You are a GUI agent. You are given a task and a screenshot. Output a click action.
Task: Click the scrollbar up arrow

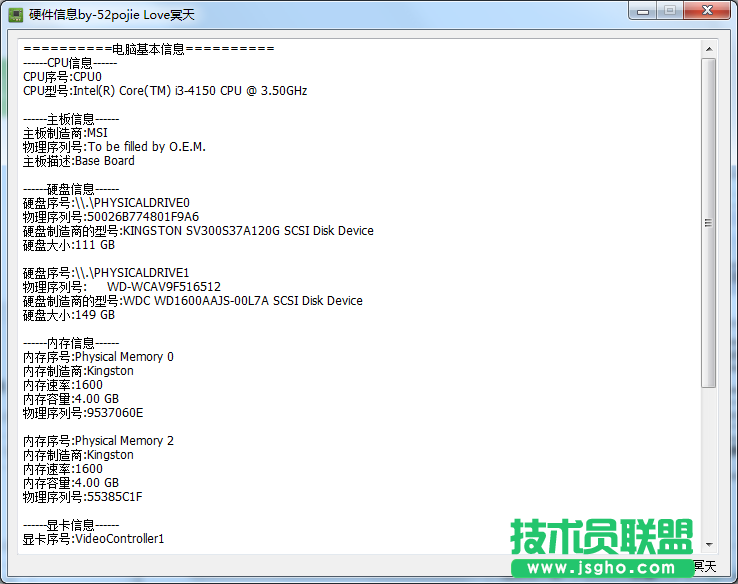coord(708,48)
